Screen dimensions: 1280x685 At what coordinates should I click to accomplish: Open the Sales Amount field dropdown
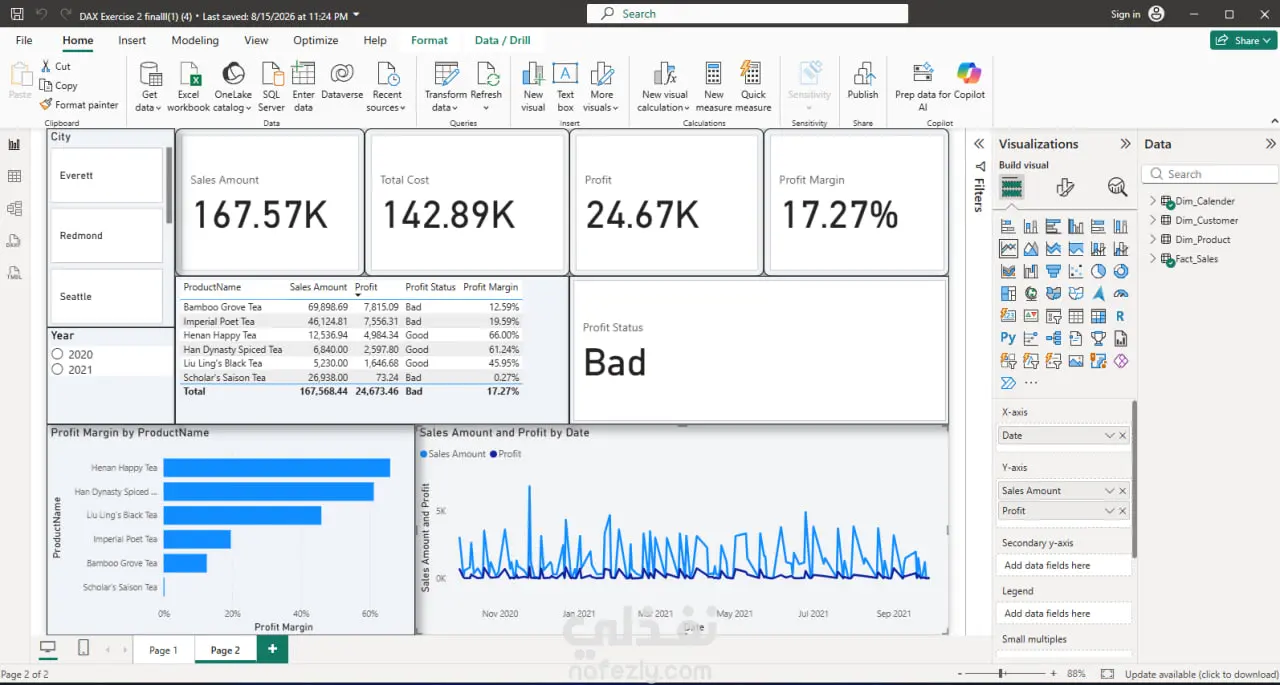tap(1109, 491)
